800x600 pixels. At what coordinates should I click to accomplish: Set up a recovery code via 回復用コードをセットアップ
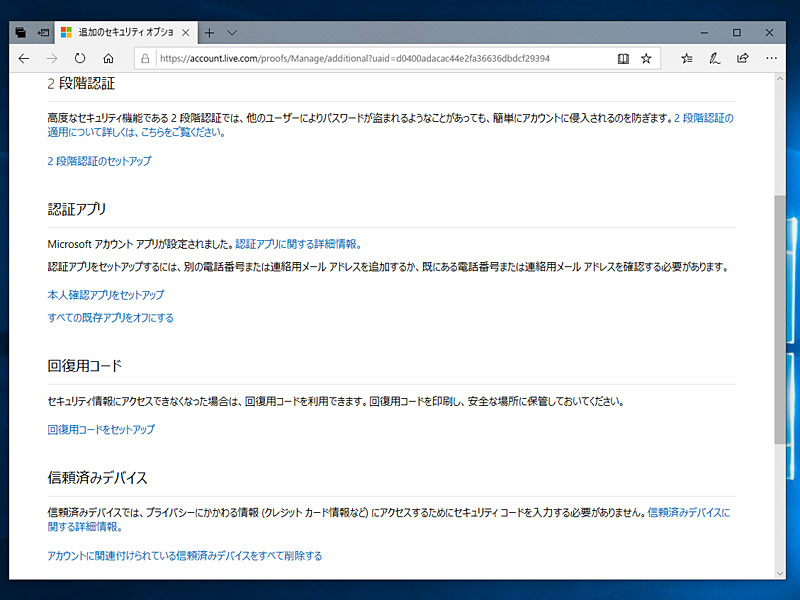tap(99, 428)
